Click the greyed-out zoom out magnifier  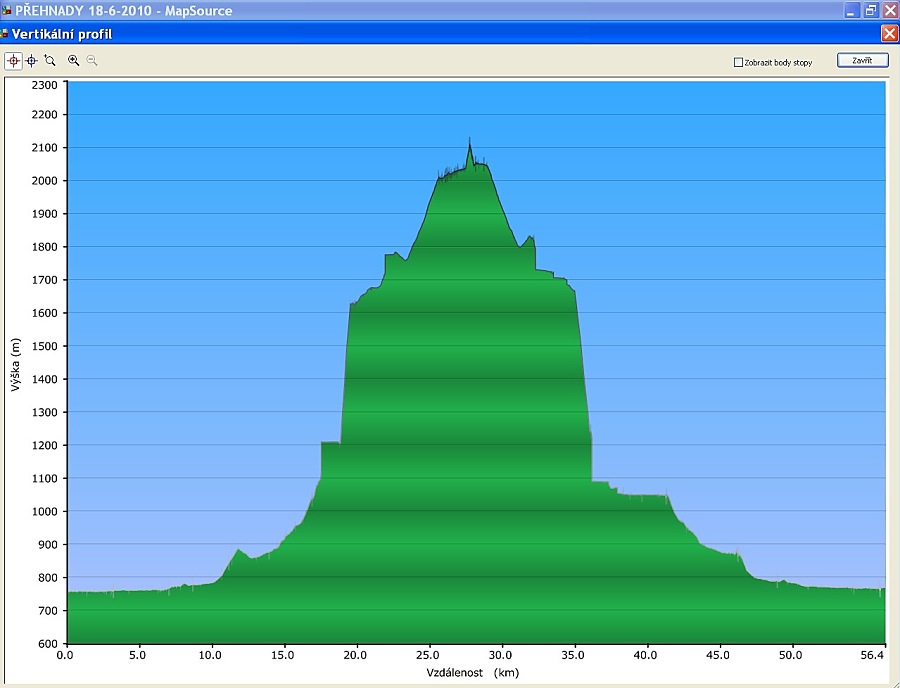tap(92, 60)
